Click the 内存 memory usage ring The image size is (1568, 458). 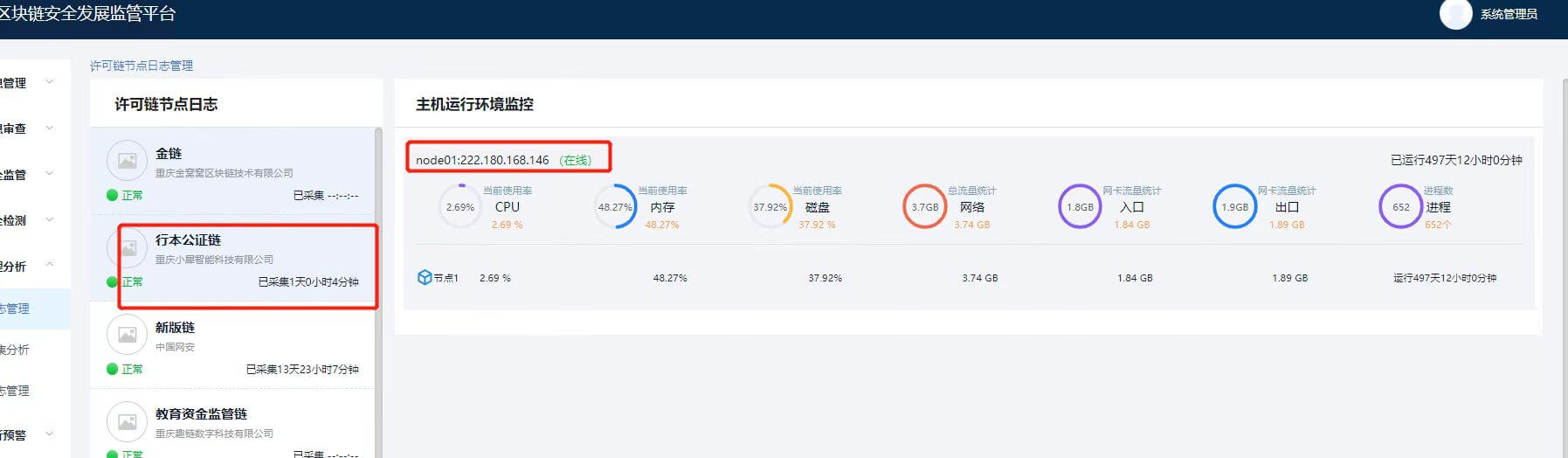pyautogui.click(x=615, y=207)
